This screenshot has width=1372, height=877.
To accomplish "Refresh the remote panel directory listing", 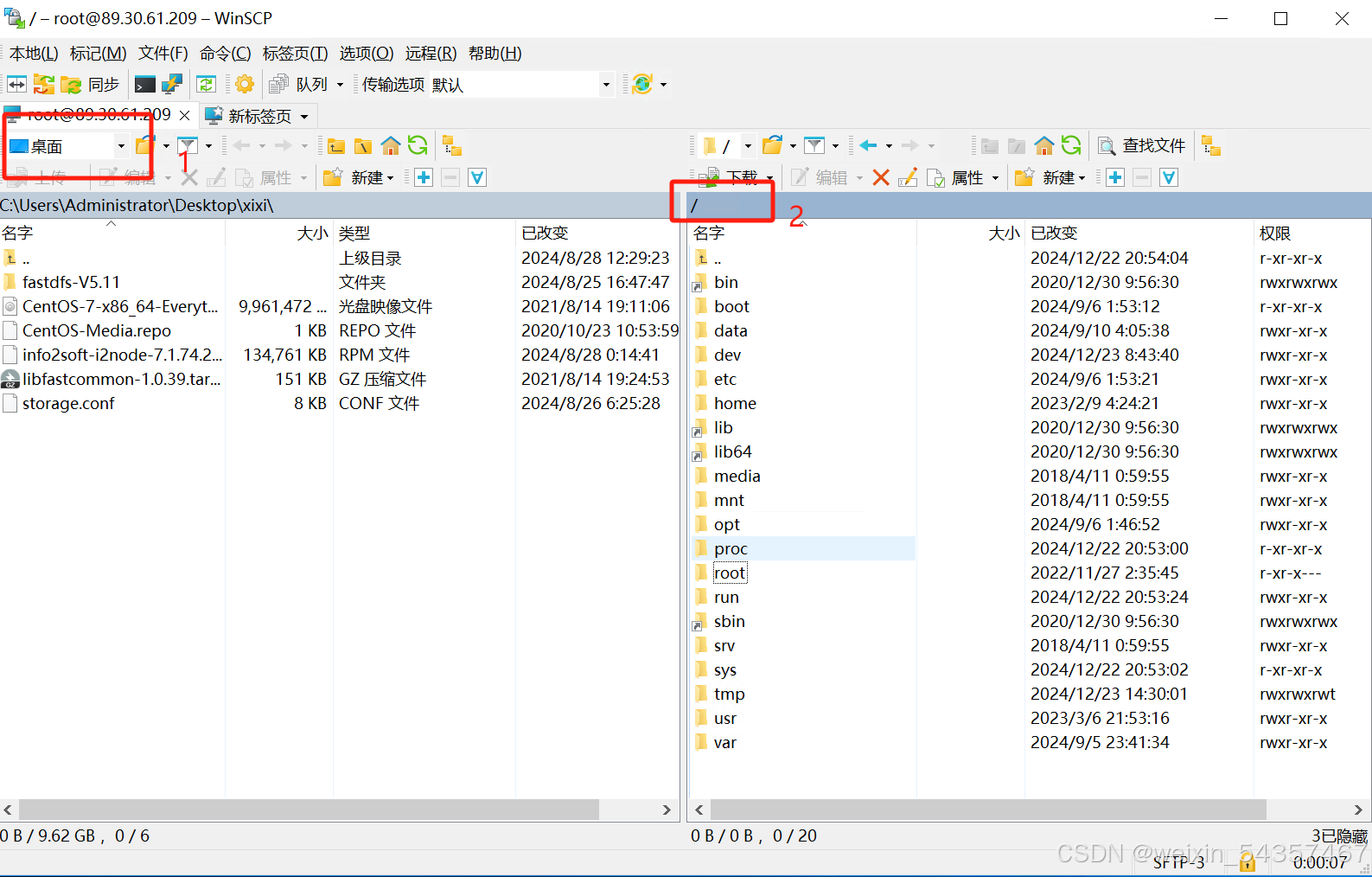I will [1071, 145].
